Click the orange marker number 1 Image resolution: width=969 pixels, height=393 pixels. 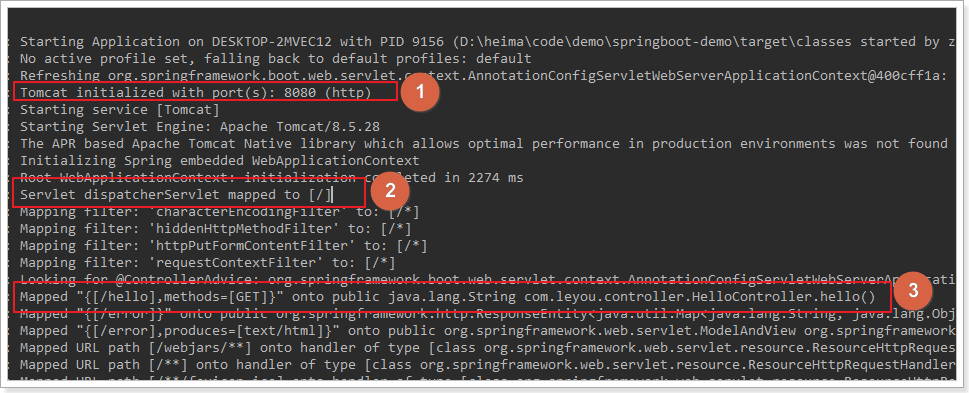(420, 92)
